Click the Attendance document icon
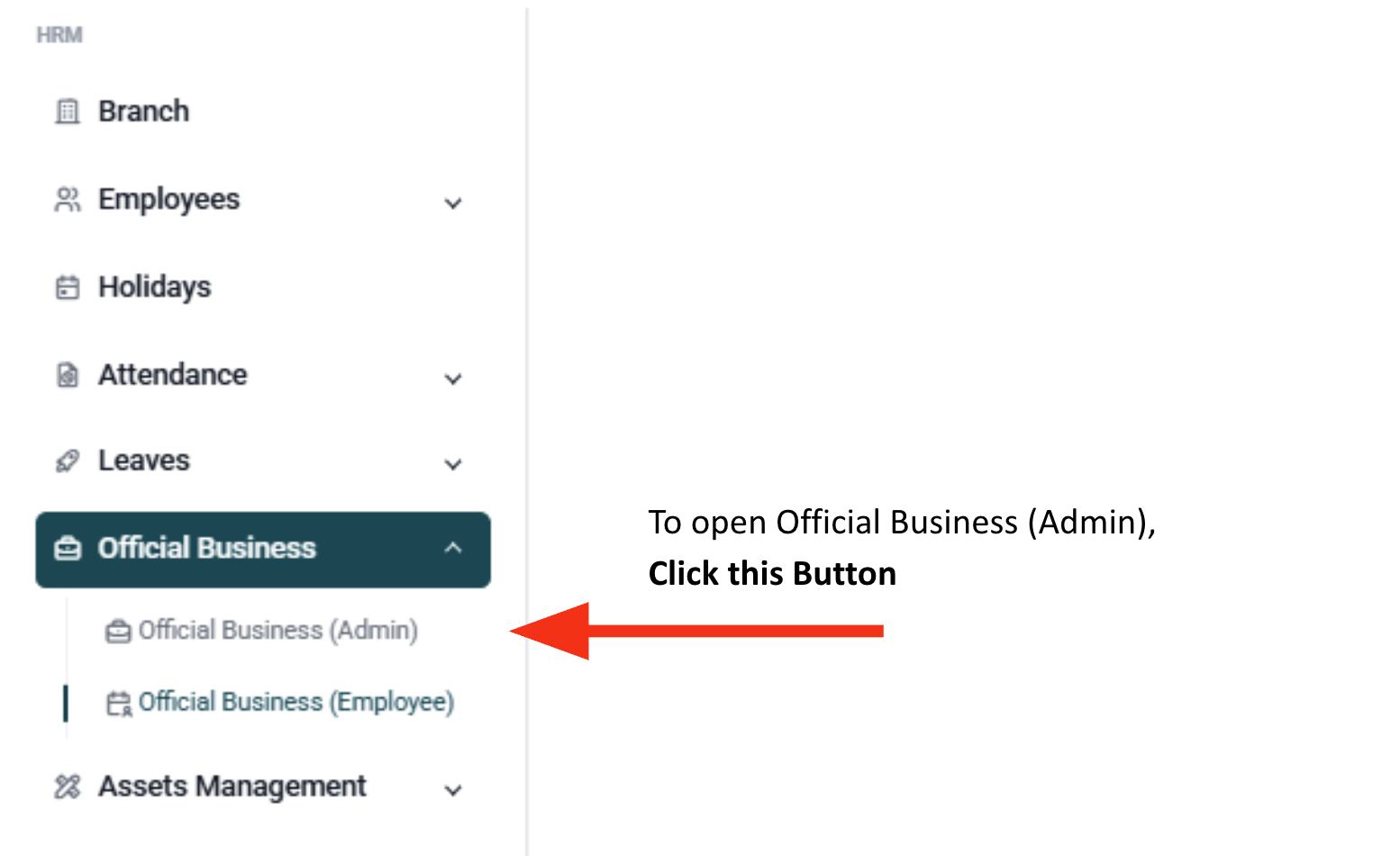This screenshot has height=856, width=1400. [68, 375]
